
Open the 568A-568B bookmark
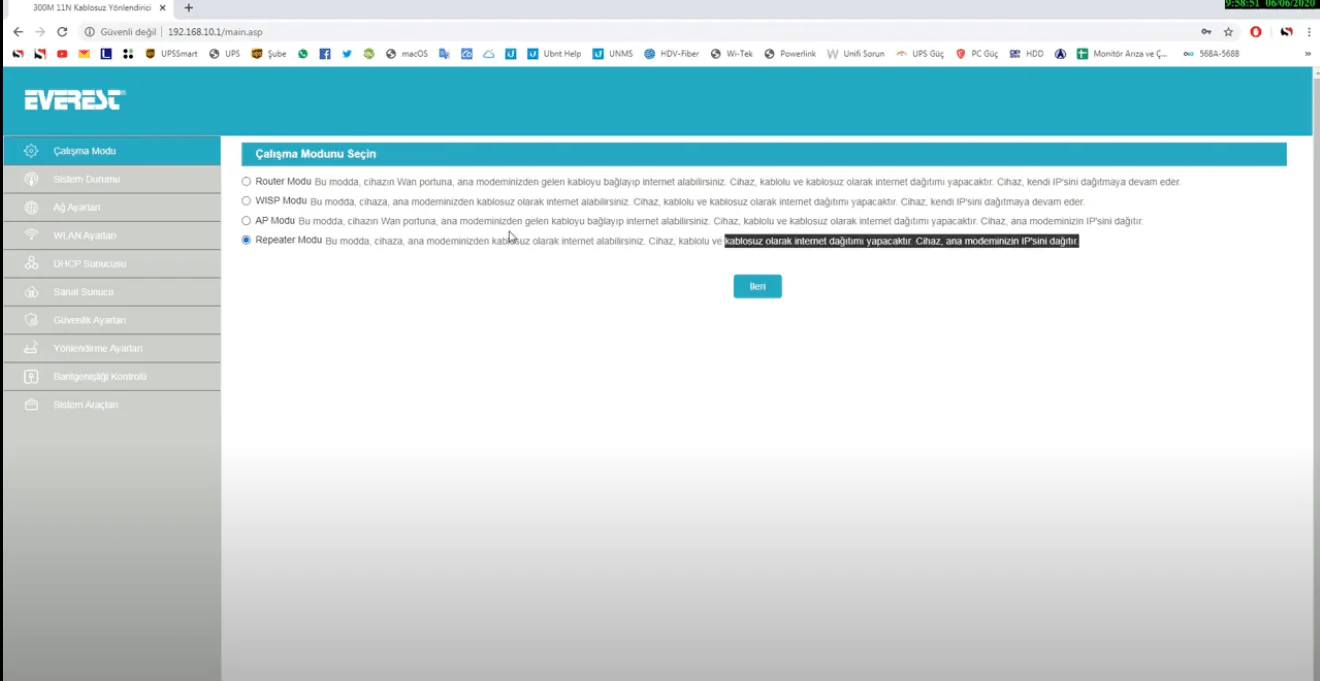(x=1211, y=54)
